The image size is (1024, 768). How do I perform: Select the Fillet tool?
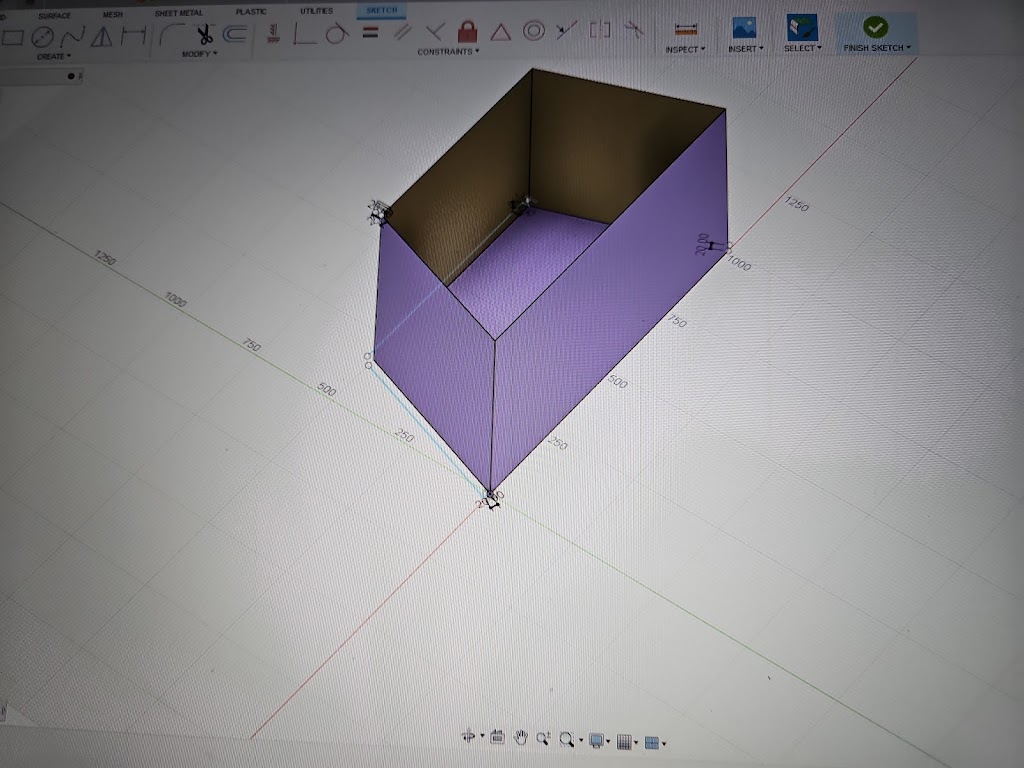pyautogui.click(x=171, y=34)
